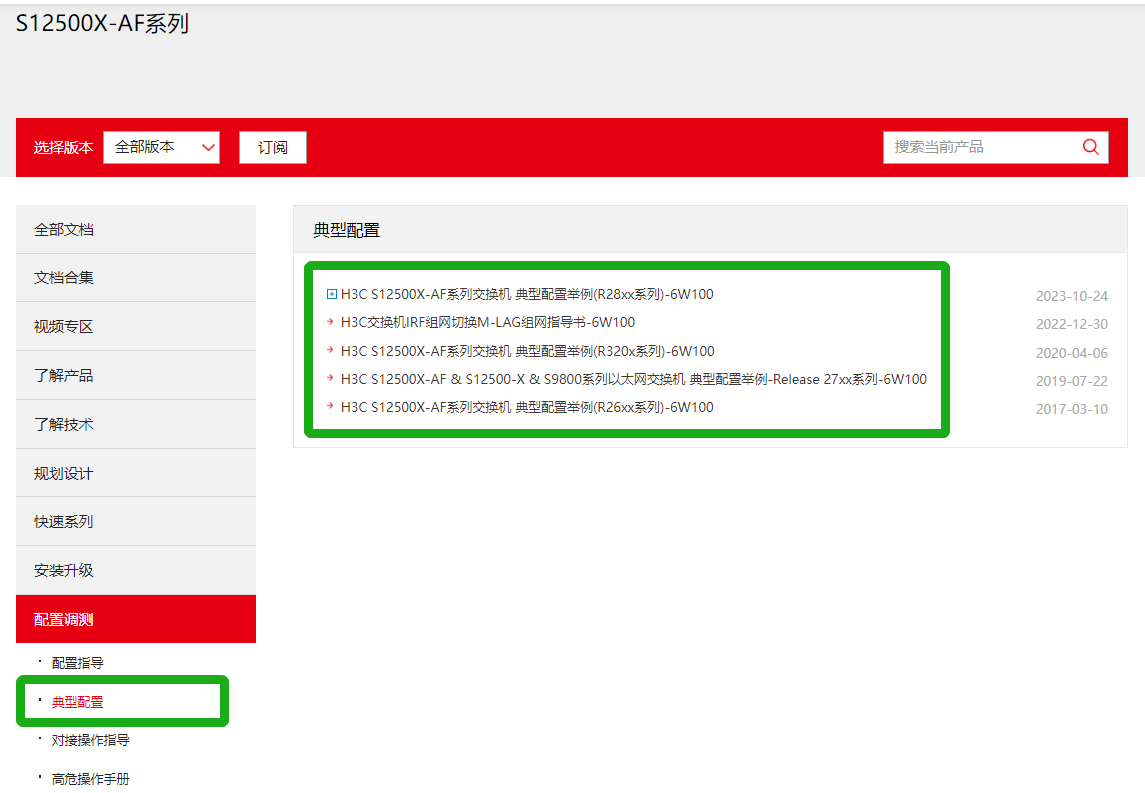
Task: Click the 典型配置 panel heading
Action: click(346, 230)
